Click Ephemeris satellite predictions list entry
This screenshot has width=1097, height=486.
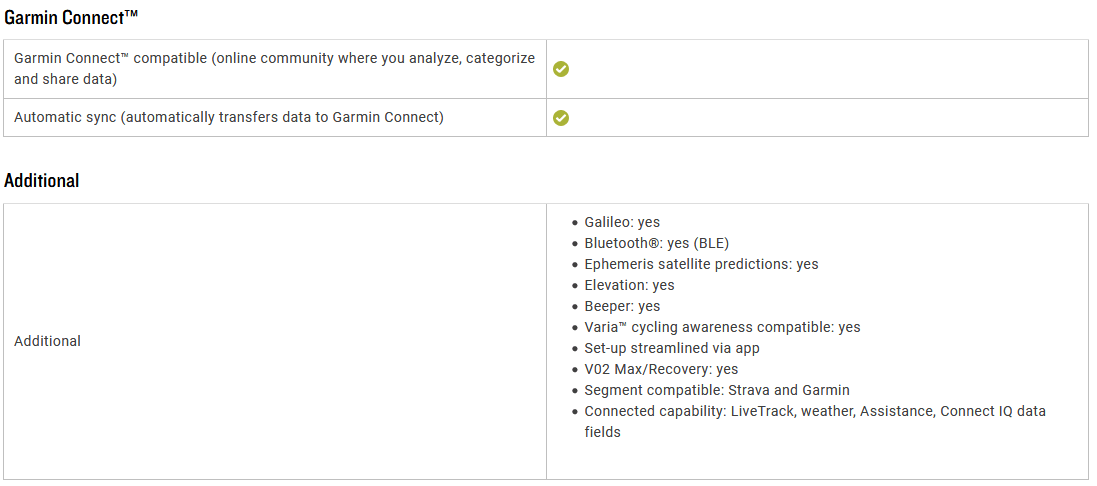(701, 264)
